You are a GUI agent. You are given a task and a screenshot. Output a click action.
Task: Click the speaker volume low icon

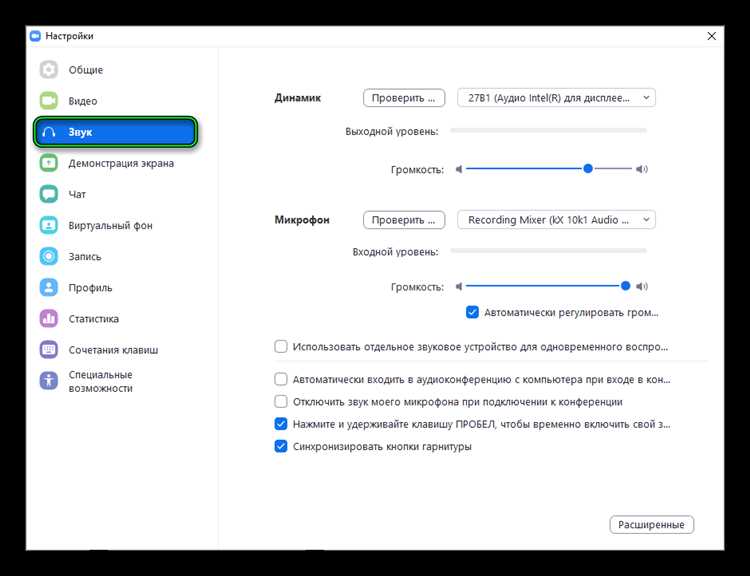[x=459, y=169]
